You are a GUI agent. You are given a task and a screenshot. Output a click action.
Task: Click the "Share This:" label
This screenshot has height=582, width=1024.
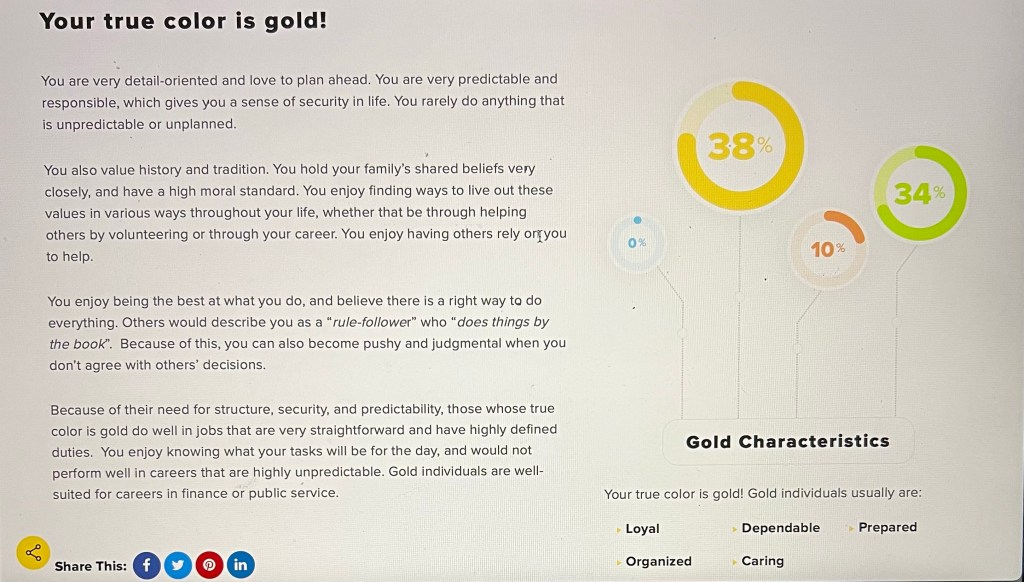[90, 566]
